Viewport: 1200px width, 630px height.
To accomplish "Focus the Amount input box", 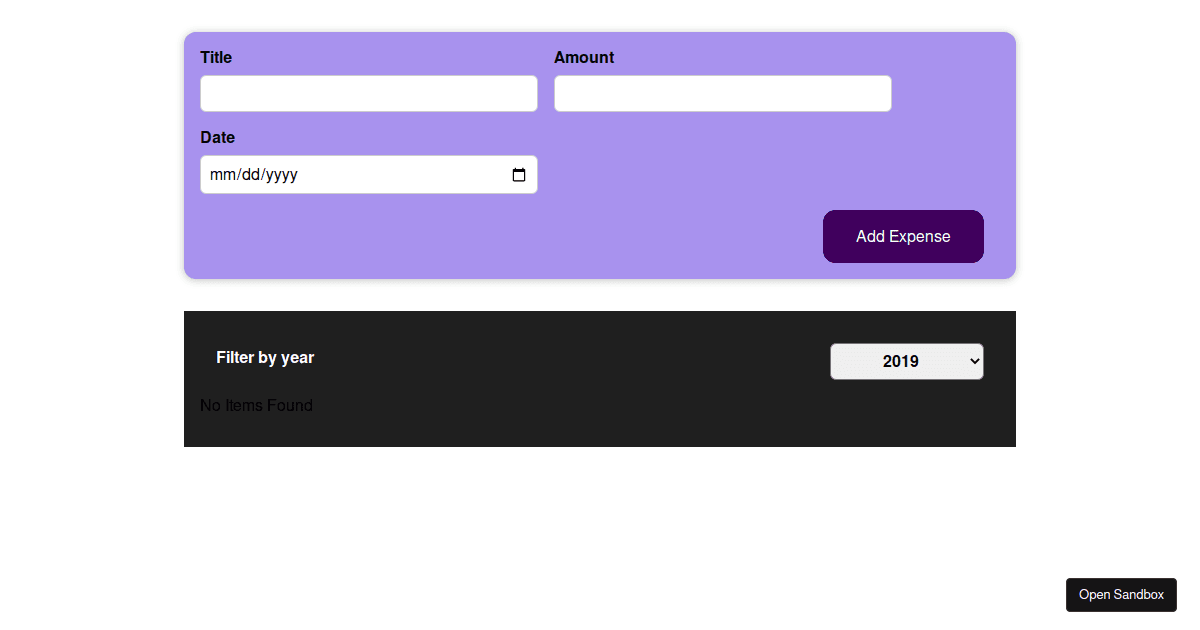I will 722,94.
